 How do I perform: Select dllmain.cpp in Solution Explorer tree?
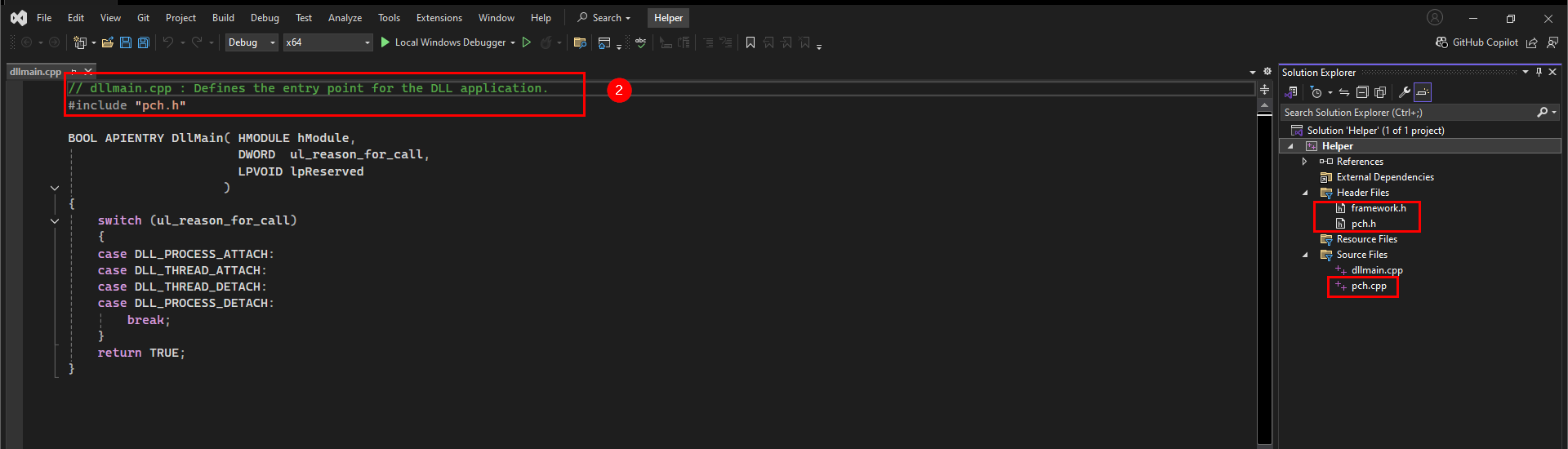pyautogui.click(x=1377, y=270)
